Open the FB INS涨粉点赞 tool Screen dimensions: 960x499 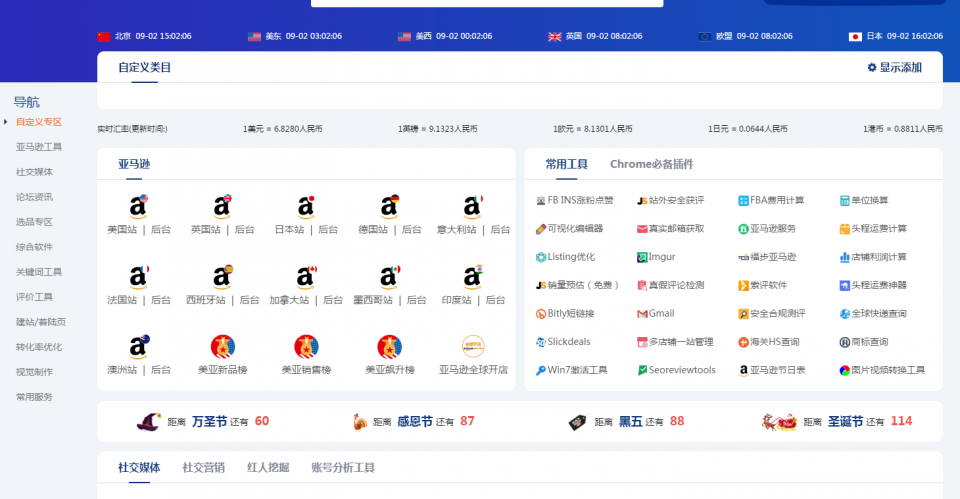click(574, 200)
